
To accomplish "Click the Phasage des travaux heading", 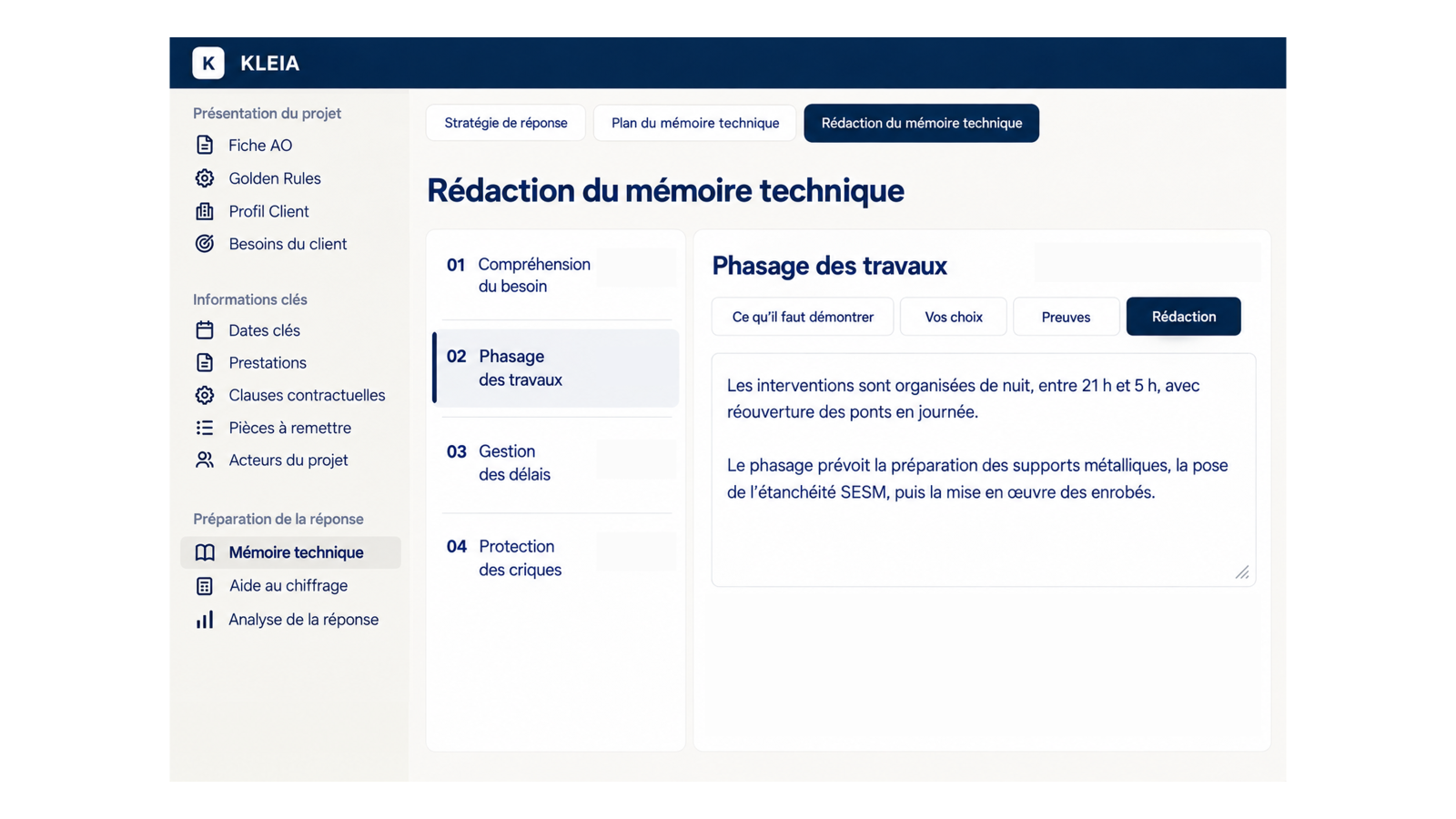I will [x=829, y=266].
